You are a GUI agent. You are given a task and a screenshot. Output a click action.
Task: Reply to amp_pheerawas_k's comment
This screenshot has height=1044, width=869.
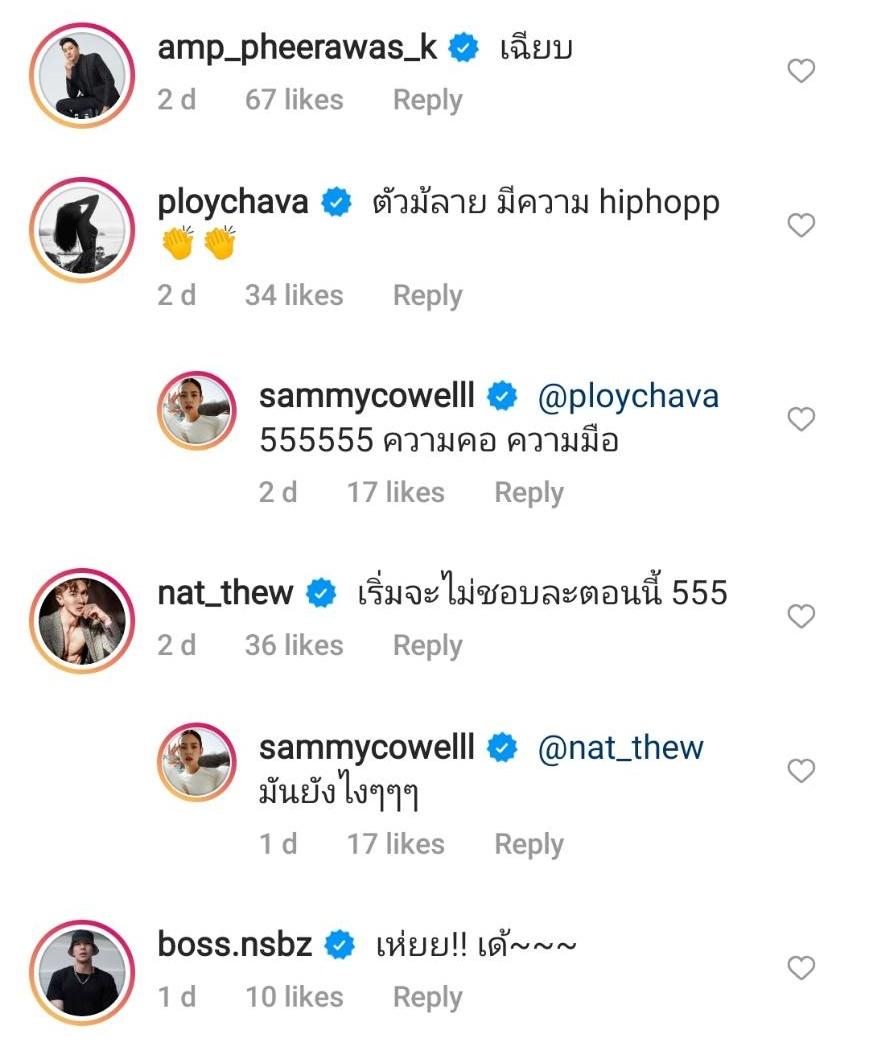pos(427,100)
